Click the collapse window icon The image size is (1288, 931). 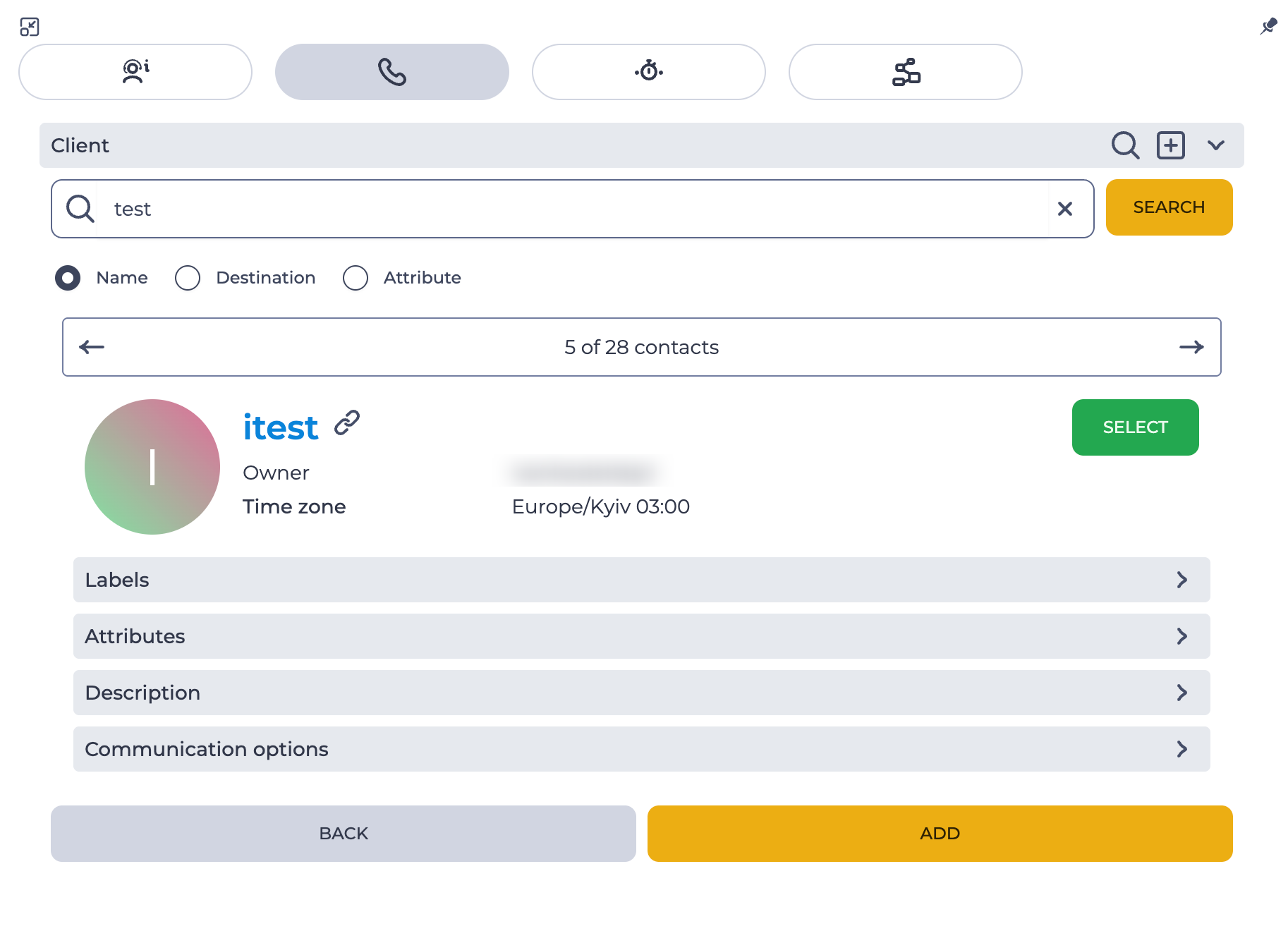[x=30, y=27]
